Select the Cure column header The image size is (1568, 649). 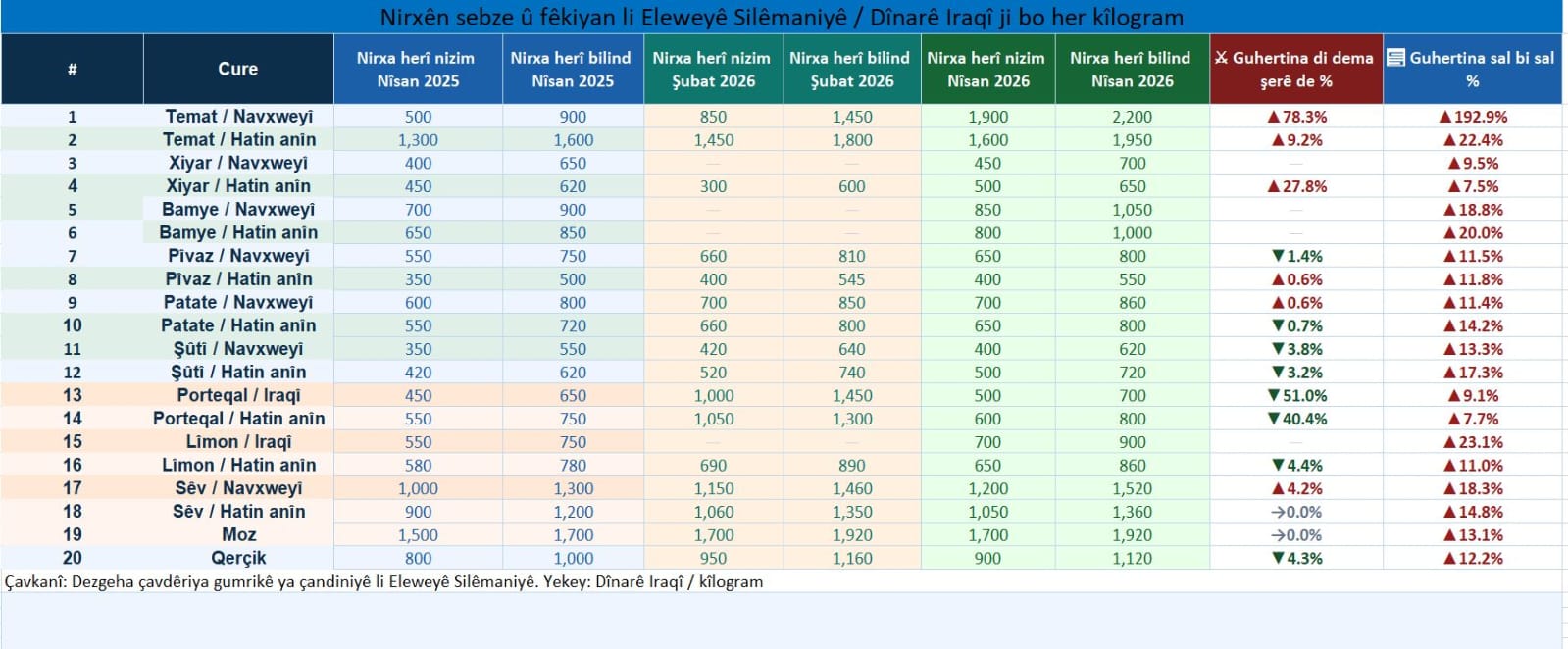pyautogui.click(x=238, y=69)
